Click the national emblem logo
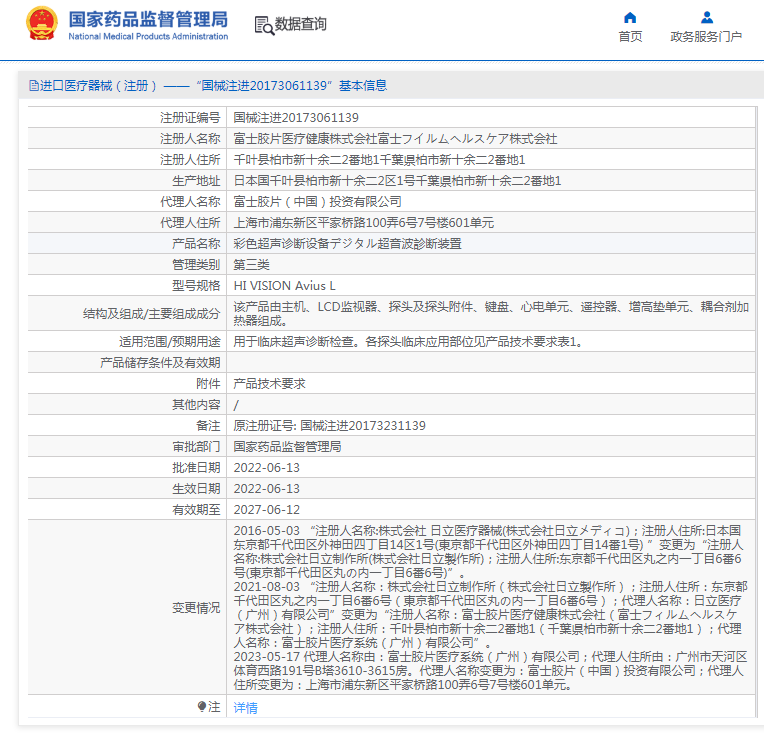Viewport: 764px width, 733px height. point(41,24)
